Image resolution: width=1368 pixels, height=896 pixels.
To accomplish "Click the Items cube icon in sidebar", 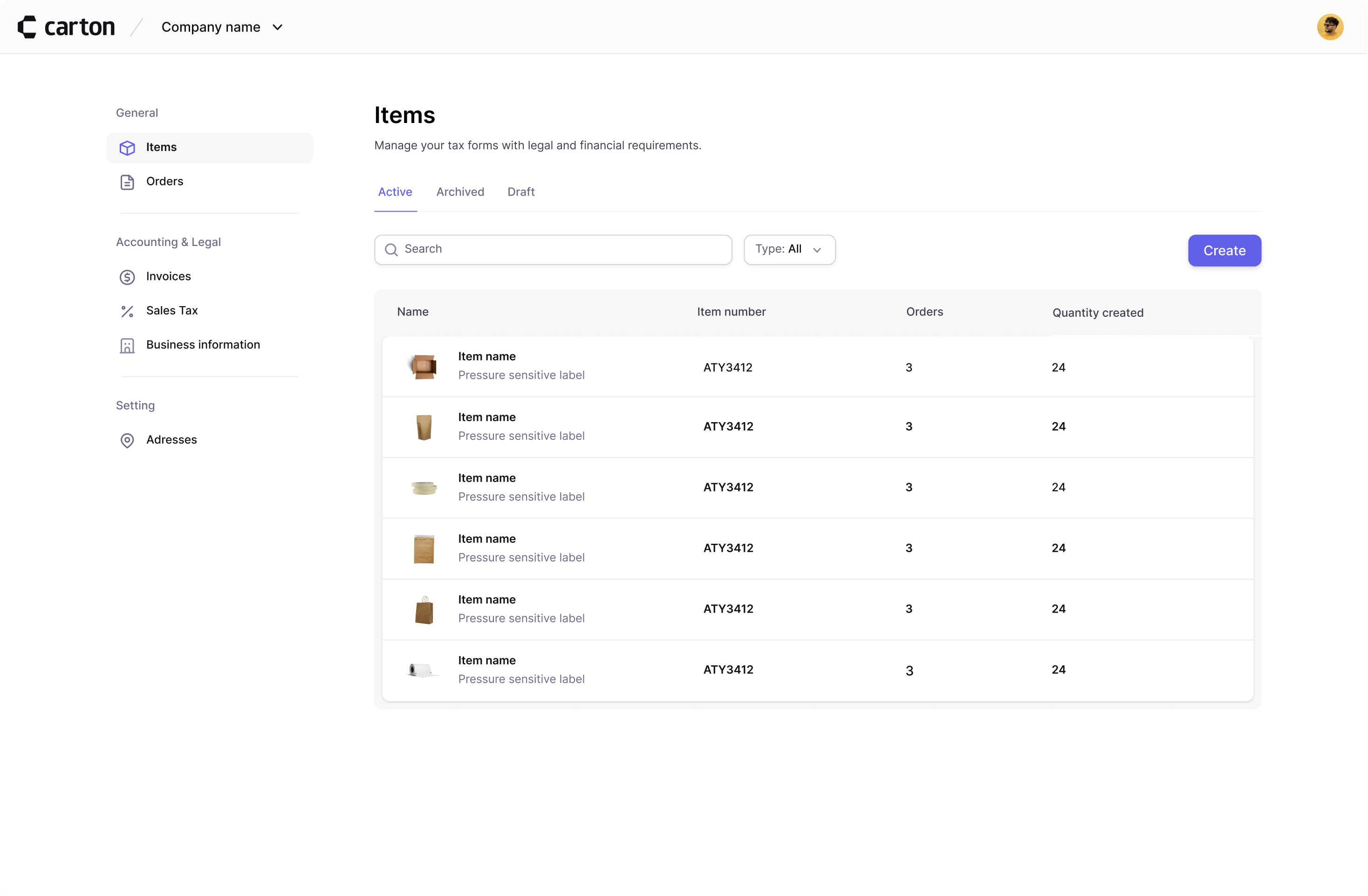I will (x=127, y=148).
